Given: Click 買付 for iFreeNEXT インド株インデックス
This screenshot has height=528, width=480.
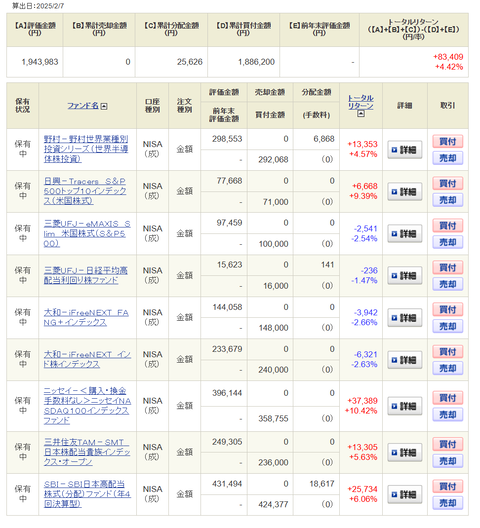Looking at the screenshot, I should pos(448,352).
